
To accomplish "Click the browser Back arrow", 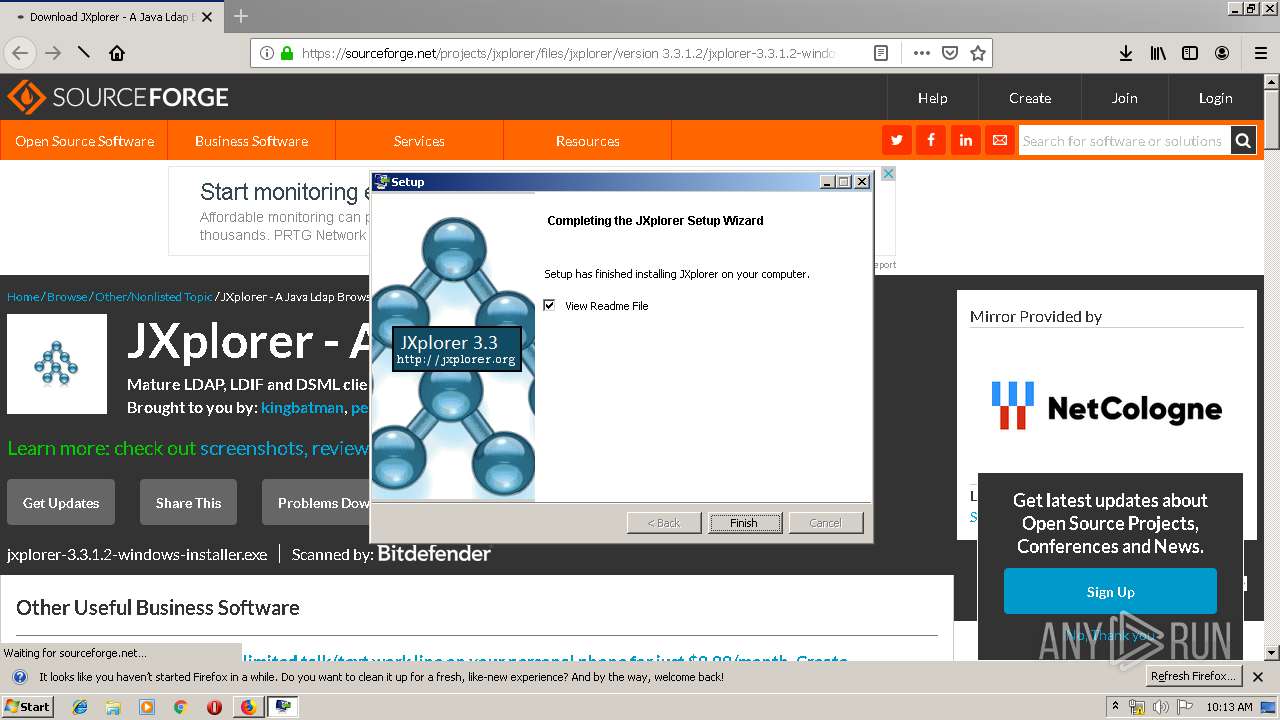I will click(20, 53).
